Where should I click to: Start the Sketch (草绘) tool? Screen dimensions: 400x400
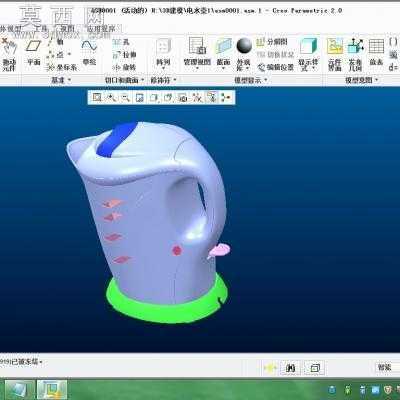[x=89, y=52]
